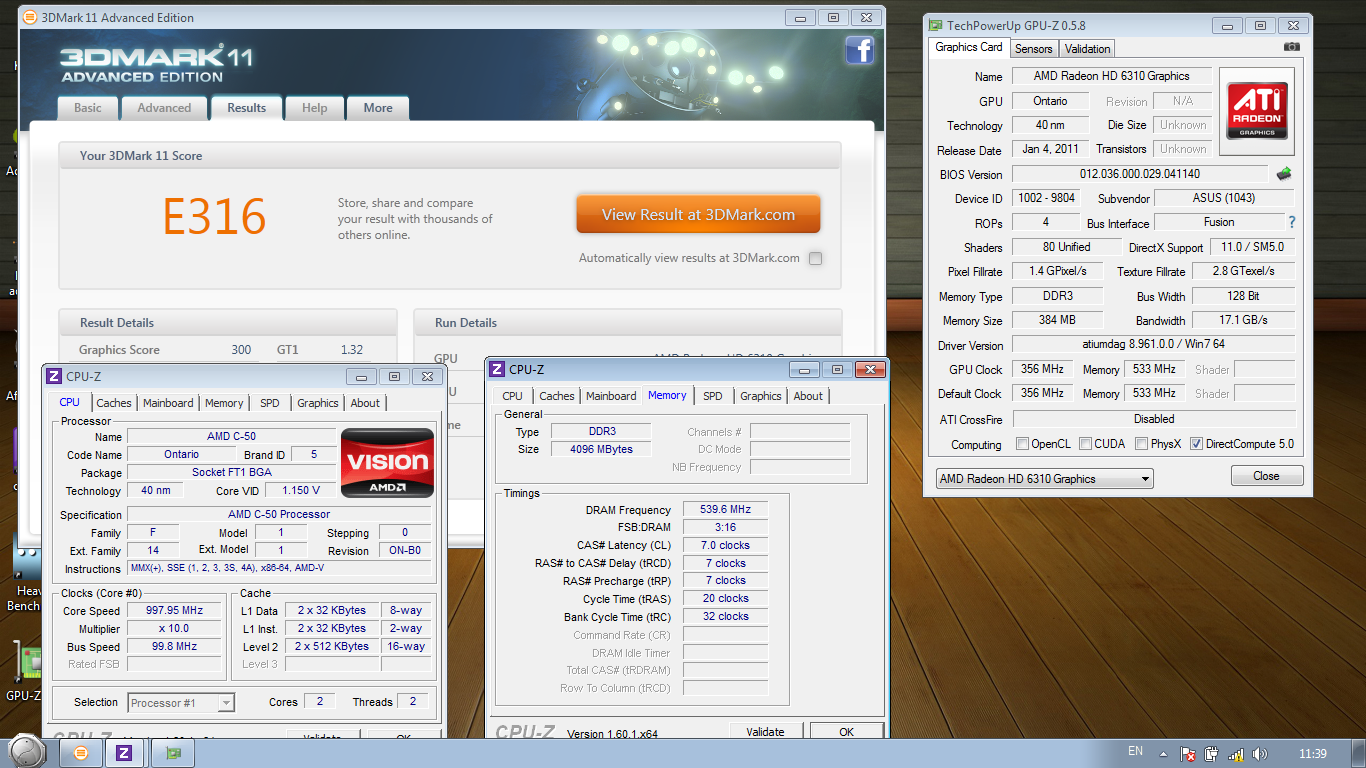Open About tab in CPU-Z CPU window
This screenshot has width=1366, height=768.
click(365, 403)
